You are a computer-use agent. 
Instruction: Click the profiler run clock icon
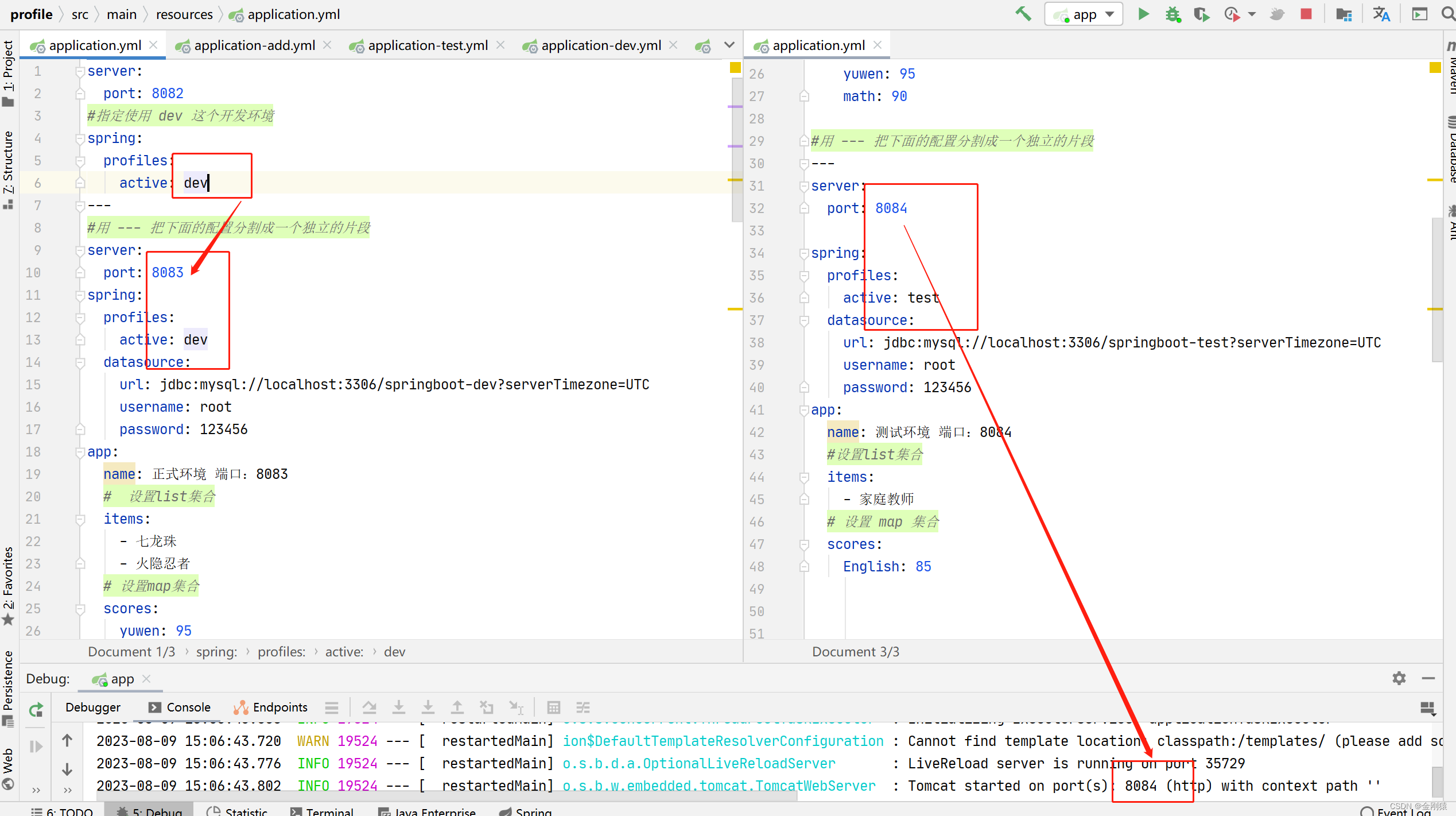[1232, 14]
